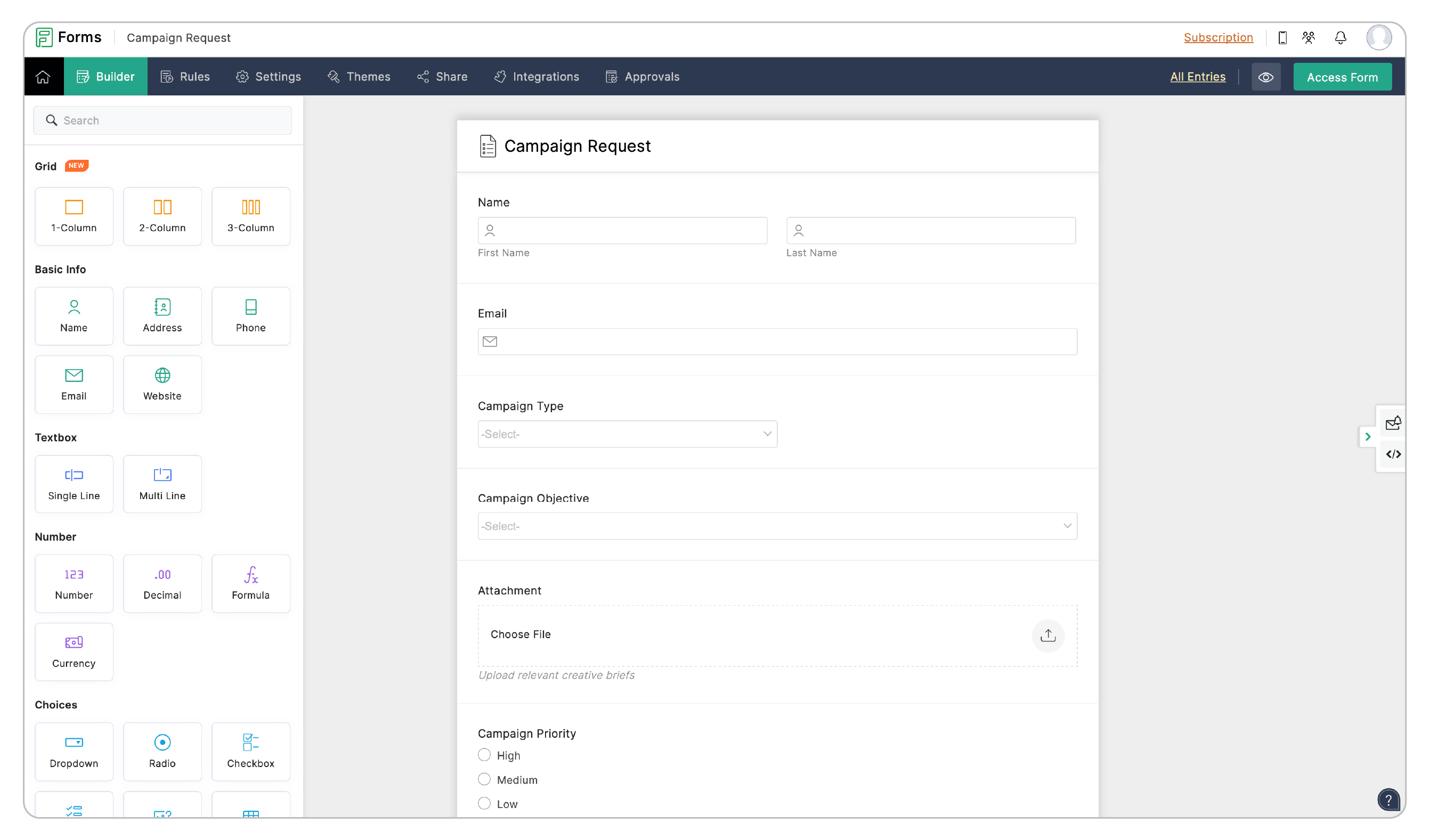Click the mobile device icon
The height and width of the screenshot is (840, 1430).
tap(1282, 37)
